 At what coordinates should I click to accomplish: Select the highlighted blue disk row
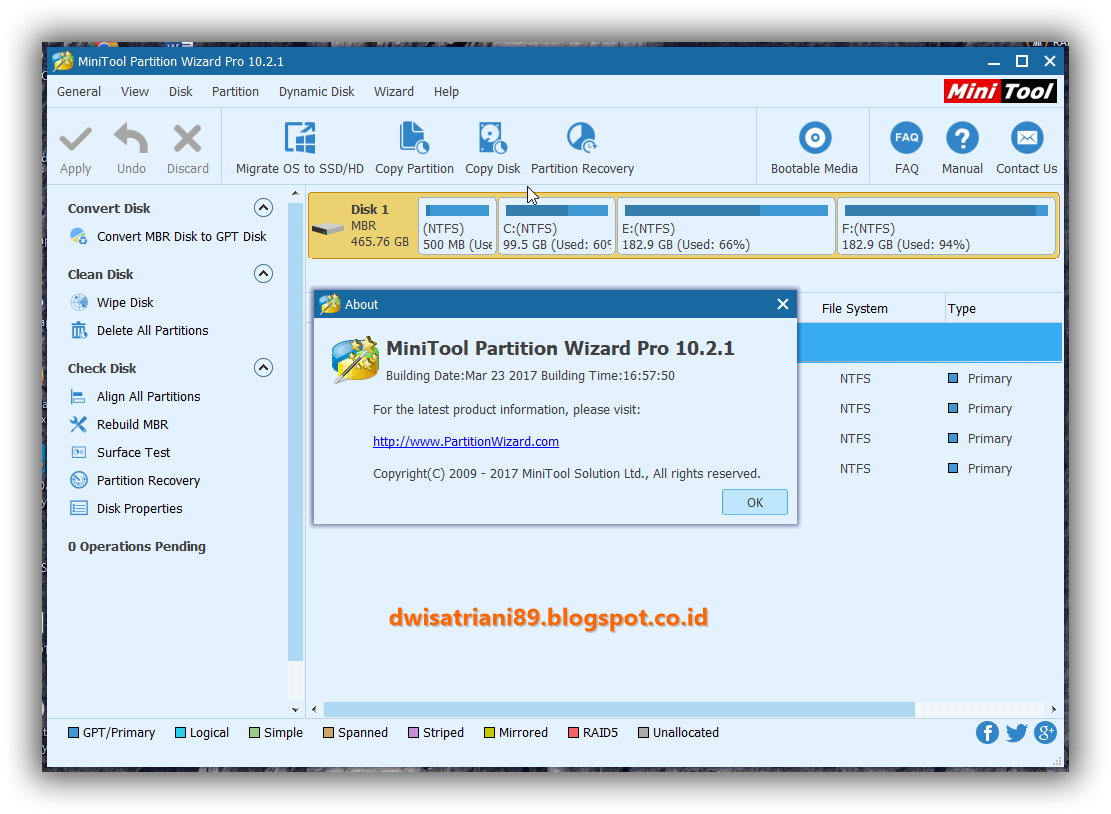[x=930, y=343]
